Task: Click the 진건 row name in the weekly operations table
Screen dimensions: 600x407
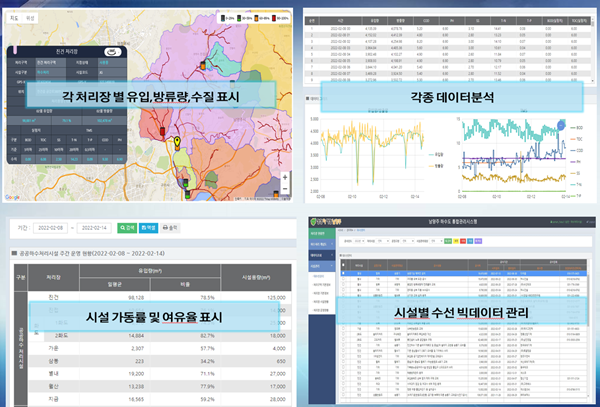Action: click(x=54, y=297)
